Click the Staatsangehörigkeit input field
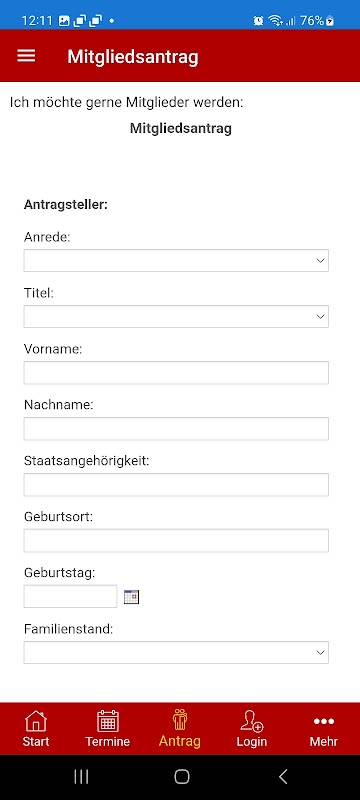The image size is (360, 800). click(x=176, y=485)
